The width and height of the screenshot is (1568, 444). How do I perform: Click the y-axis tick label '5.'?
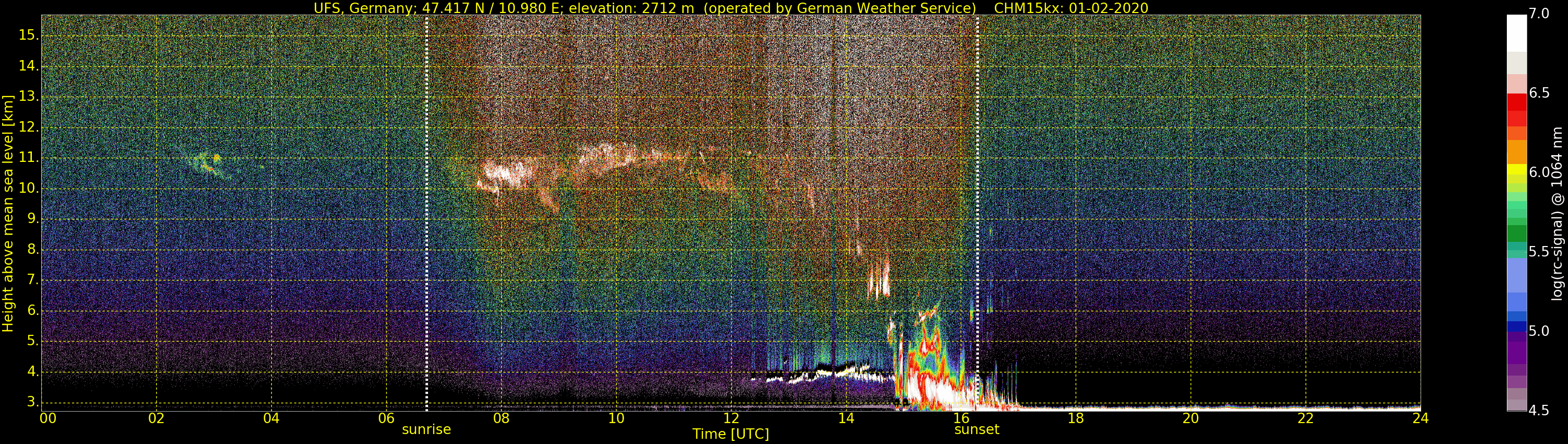point(32,341)
